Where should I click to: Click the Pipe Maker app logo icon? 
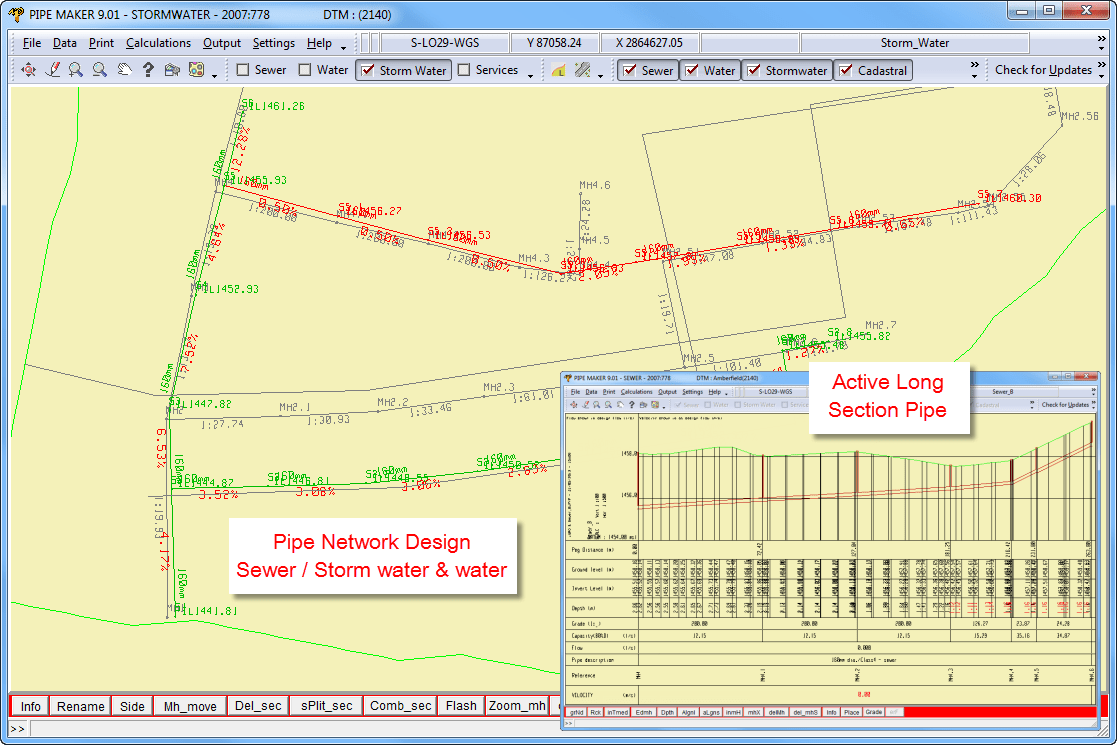pos(16,14)
